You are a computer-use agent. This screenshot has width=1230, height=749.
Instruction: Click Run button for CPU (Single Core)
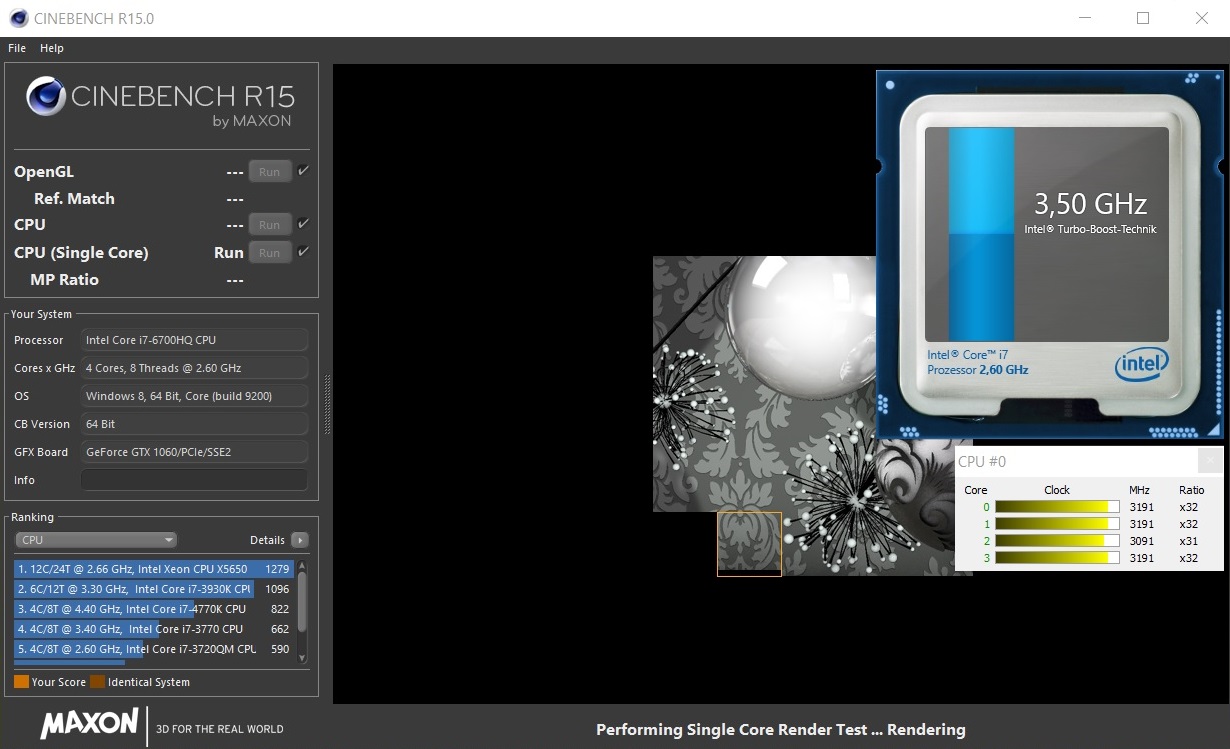click(270, 253)
